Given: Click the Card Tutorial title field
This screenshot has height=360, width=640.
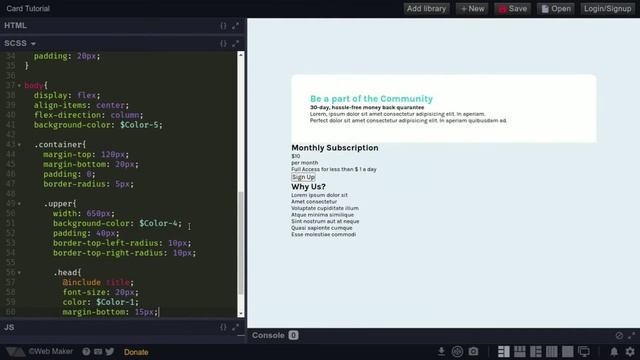Looking at the screenshot, I should pyautogui.click(x=28, y=9).
